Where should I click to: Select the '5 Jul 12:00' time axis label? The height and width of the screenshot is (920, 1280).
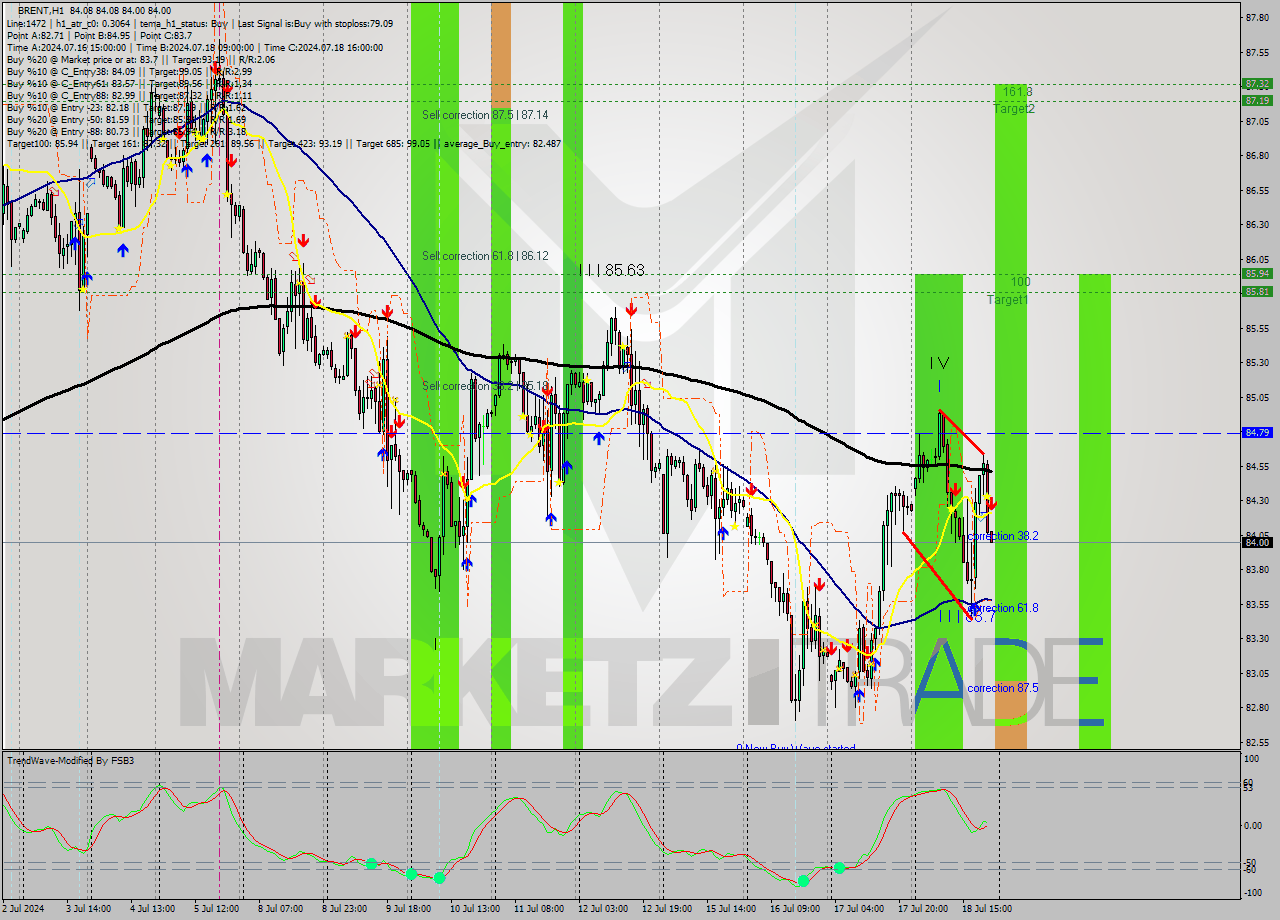click(216, 908)
